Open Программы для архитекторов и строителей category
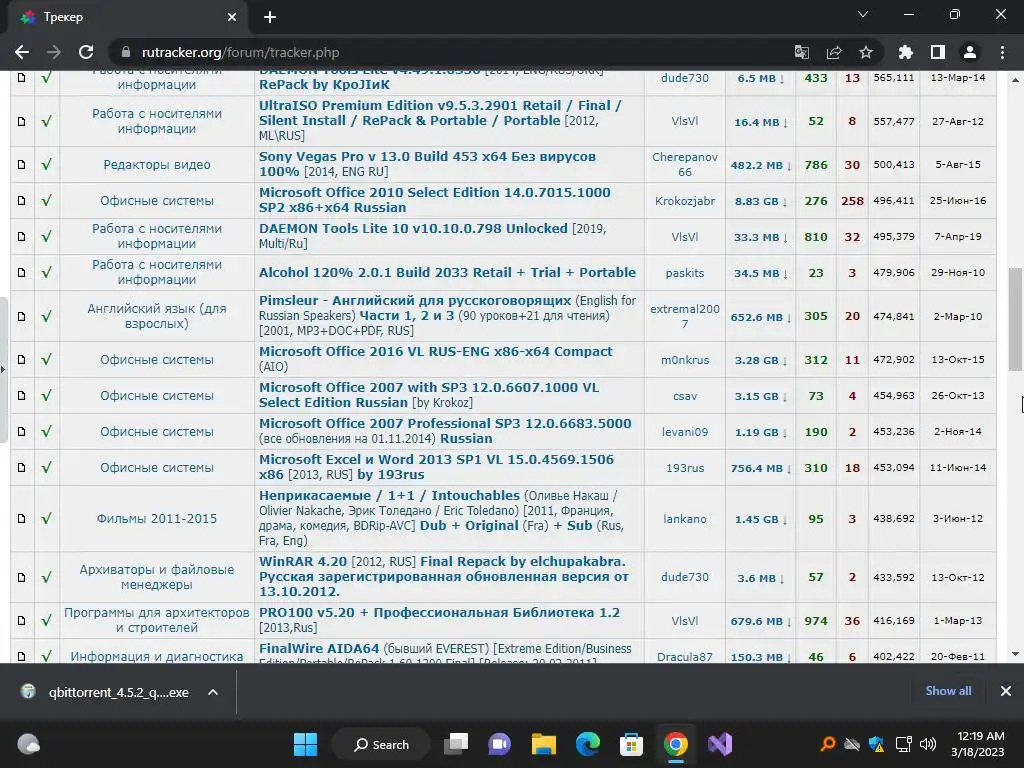1024x768 pixels. [x=157, y=620]
